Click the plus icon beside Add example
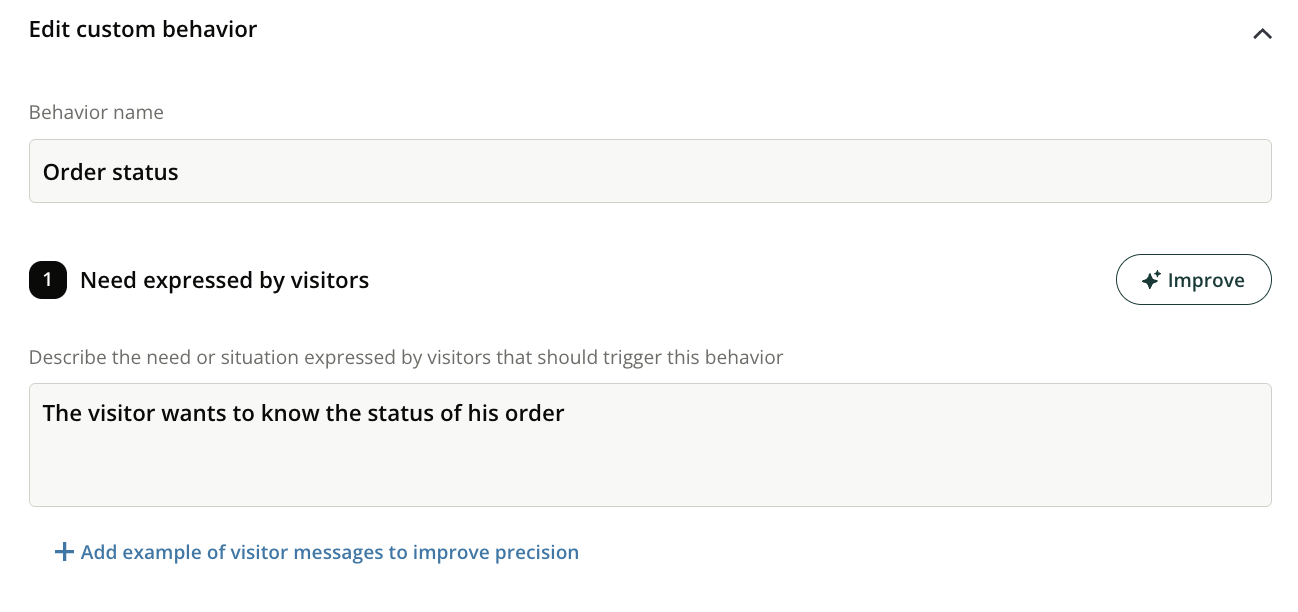 pyautogui.click(x=64, y=552)
